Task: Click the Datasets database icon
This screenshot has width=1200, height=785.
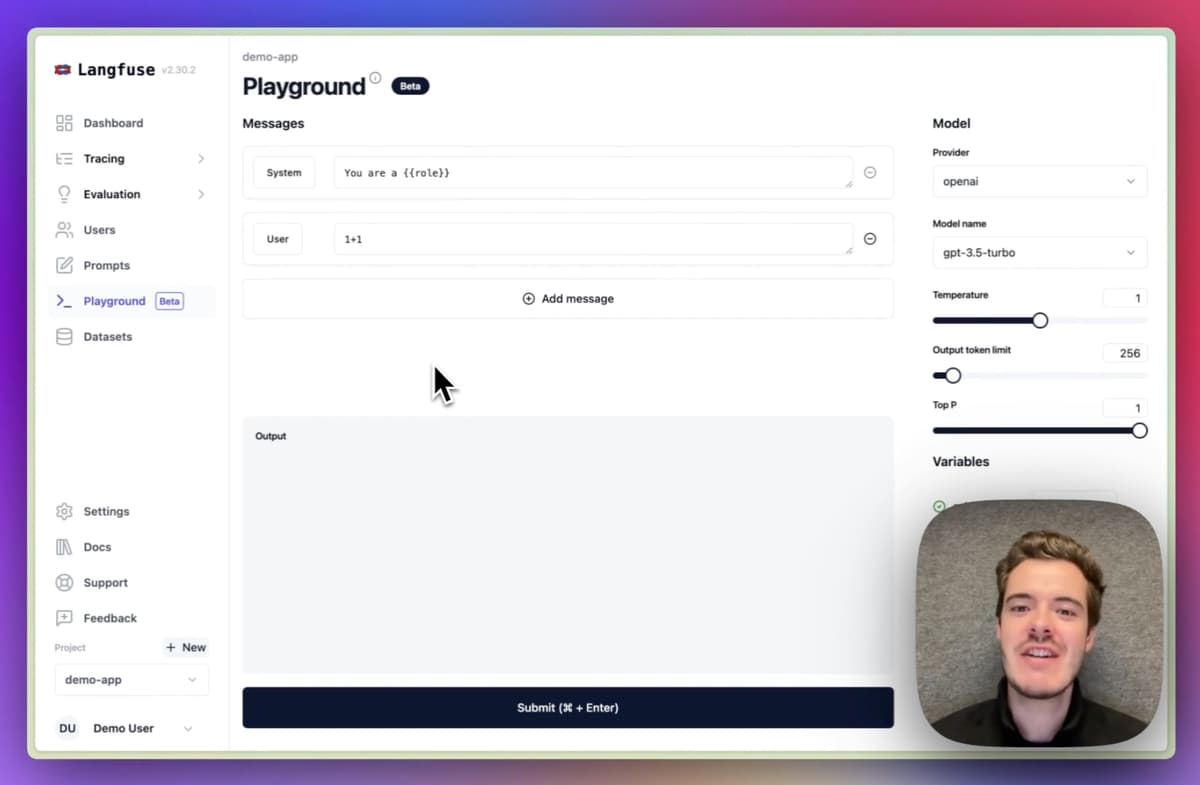Action: (x=64, y=337)
